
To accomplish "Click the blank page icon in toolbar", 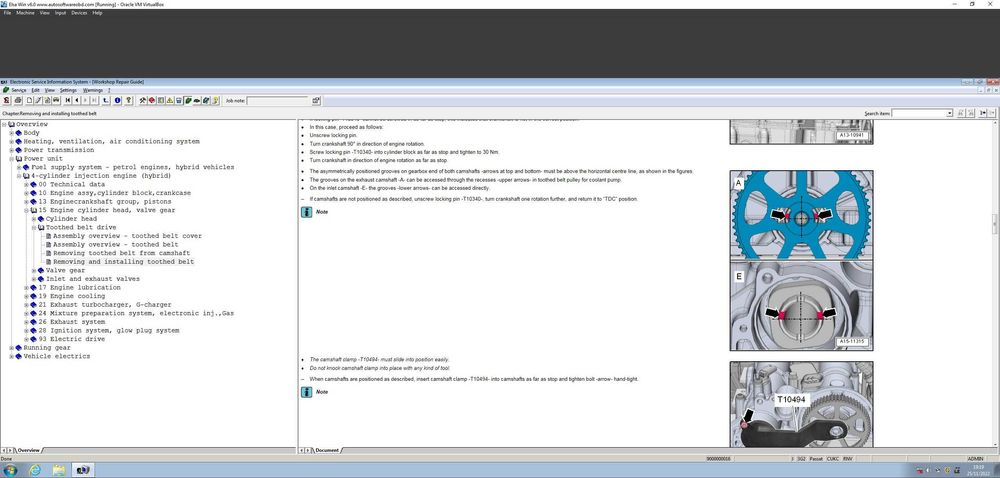I will click(29, 101).
